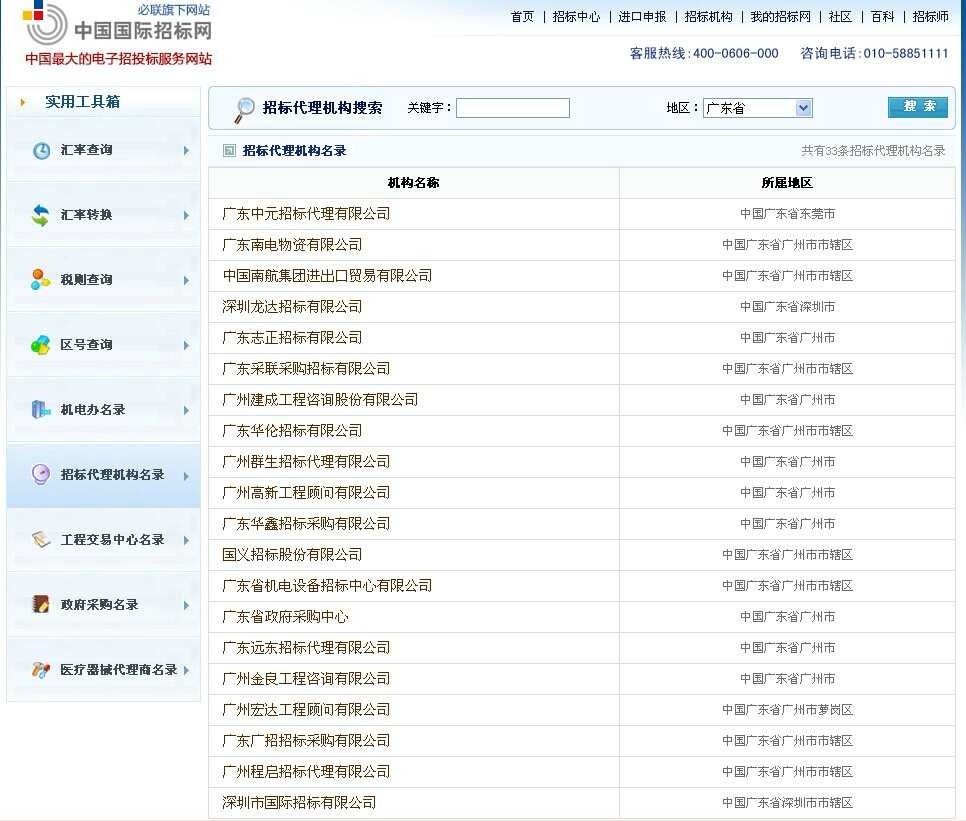Go to 进口申报 in top navigation
The image size is (966, 821).
click(642, 17)
